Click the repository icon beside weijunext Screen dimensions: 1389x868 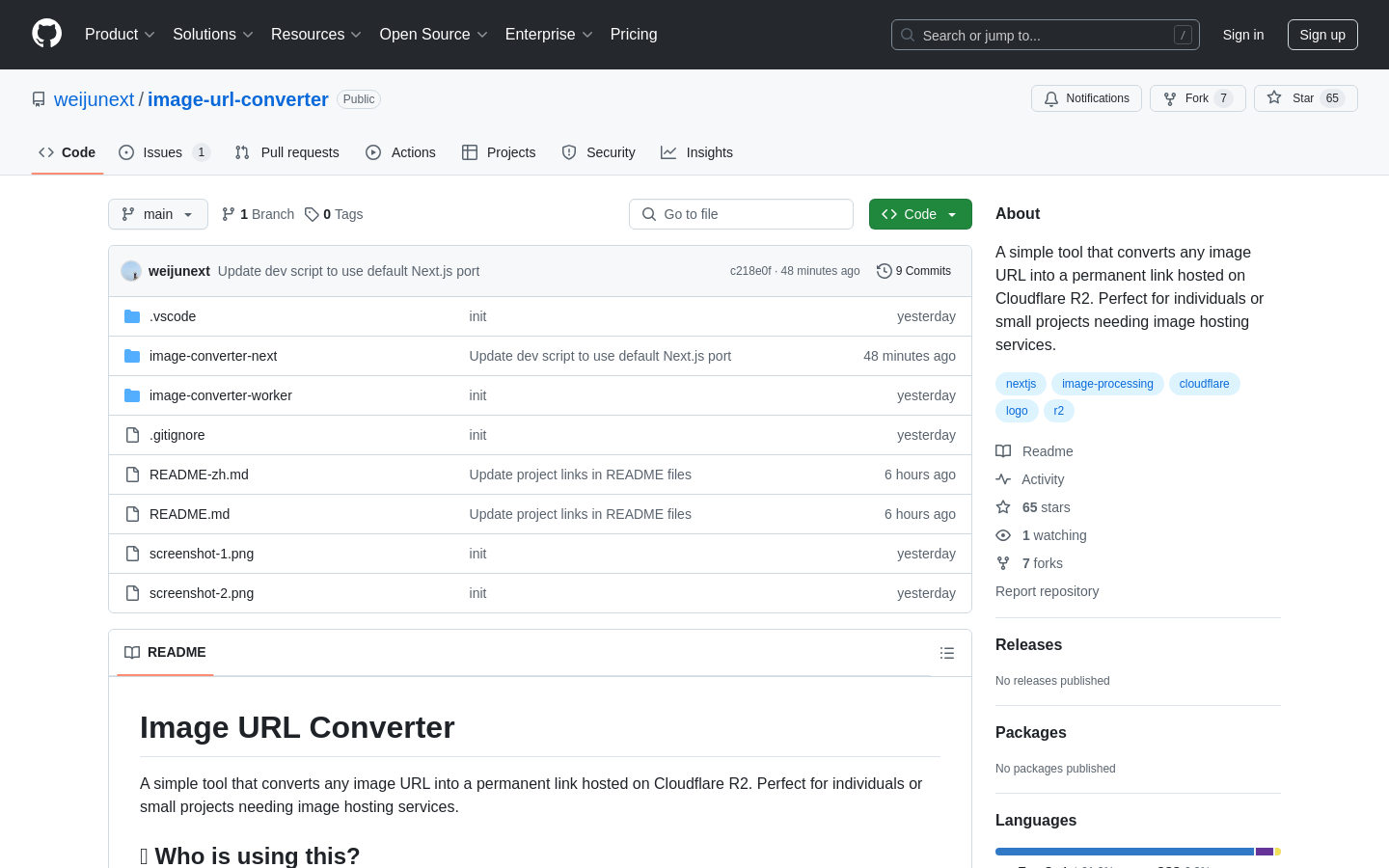point(39,99)
